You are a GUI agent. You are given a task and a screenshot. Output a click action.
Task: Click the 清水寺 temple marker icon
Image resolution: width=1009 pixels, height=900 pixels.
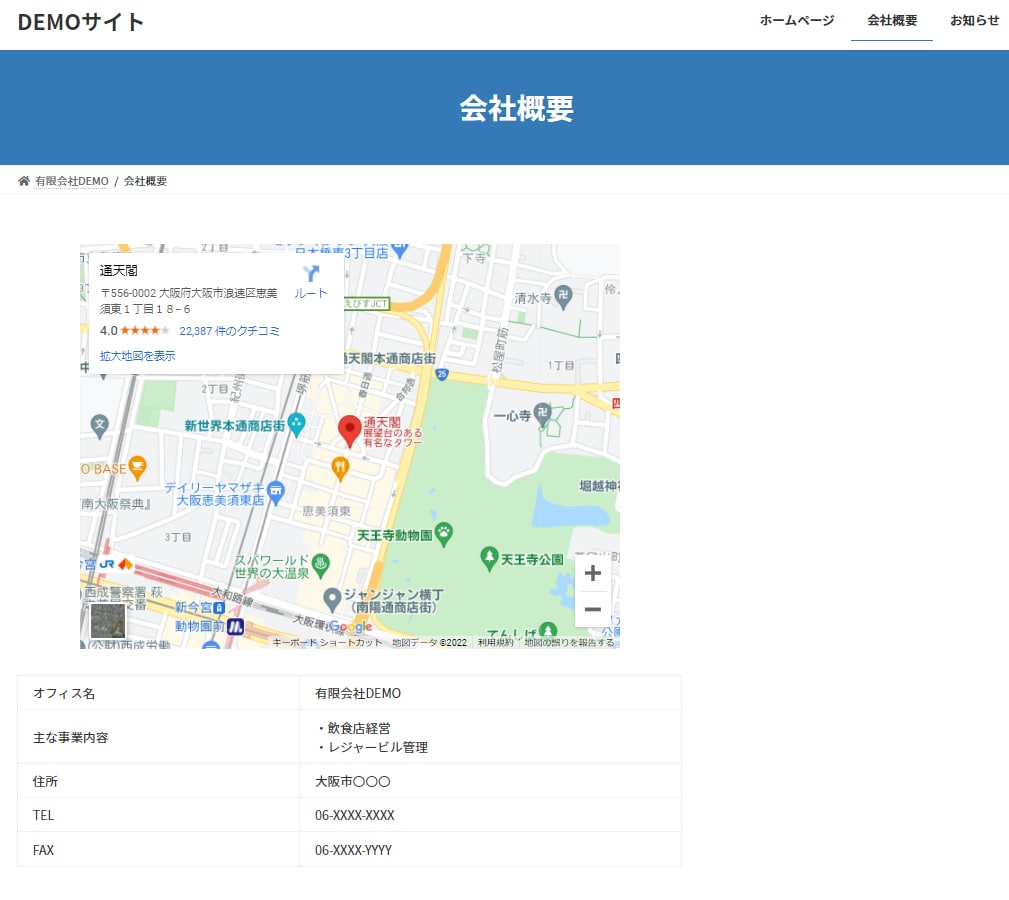point(563,297)
